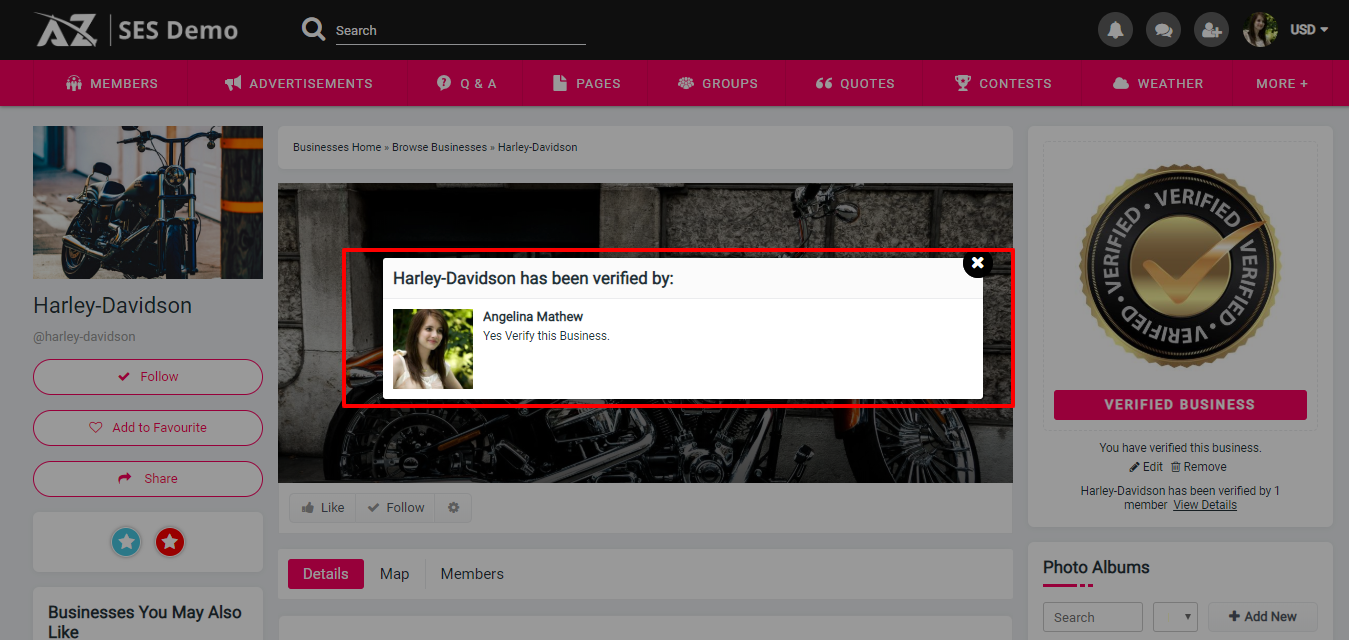Click the blue star badge icon

pyautogui.click(x=126, y=542)
